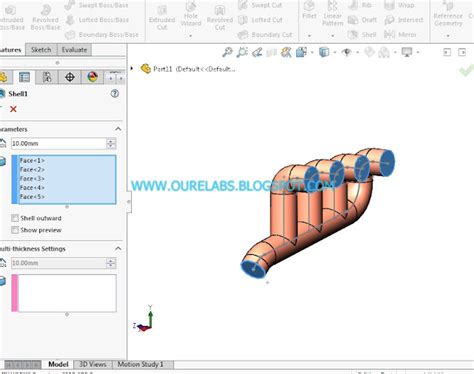Open Linear Pattern dropdown arrow
Screen dimensions: 474x374
[x=332, y=35]
